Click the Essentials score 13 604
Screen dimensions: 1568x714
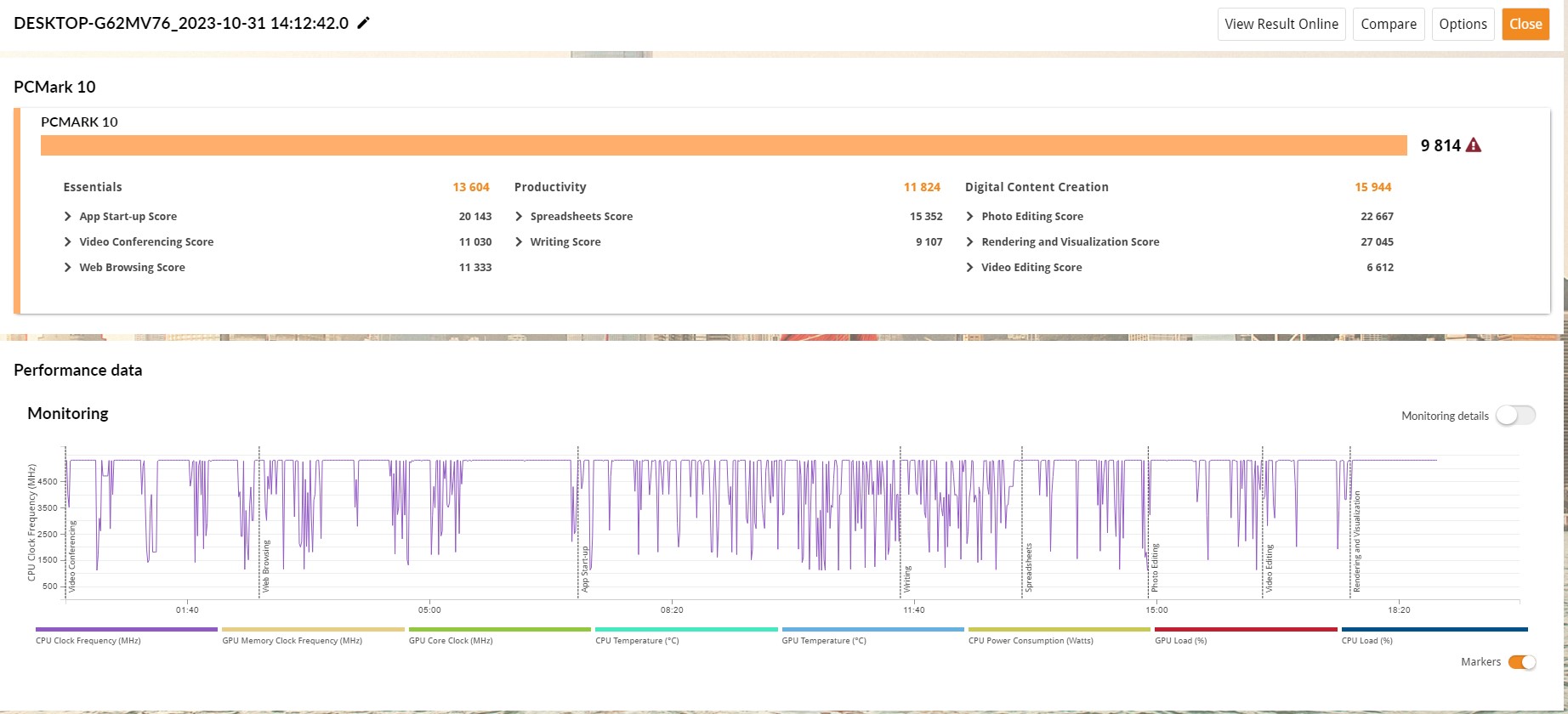(x=471, y=187)
